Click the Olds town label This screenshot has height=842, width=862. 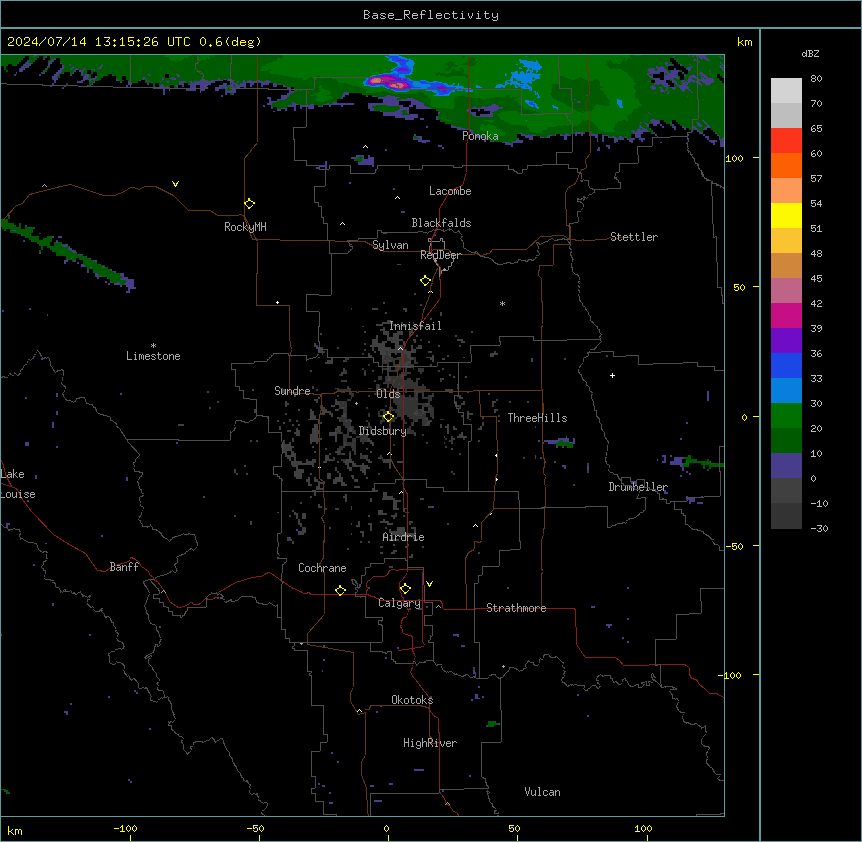pos(388,394)
